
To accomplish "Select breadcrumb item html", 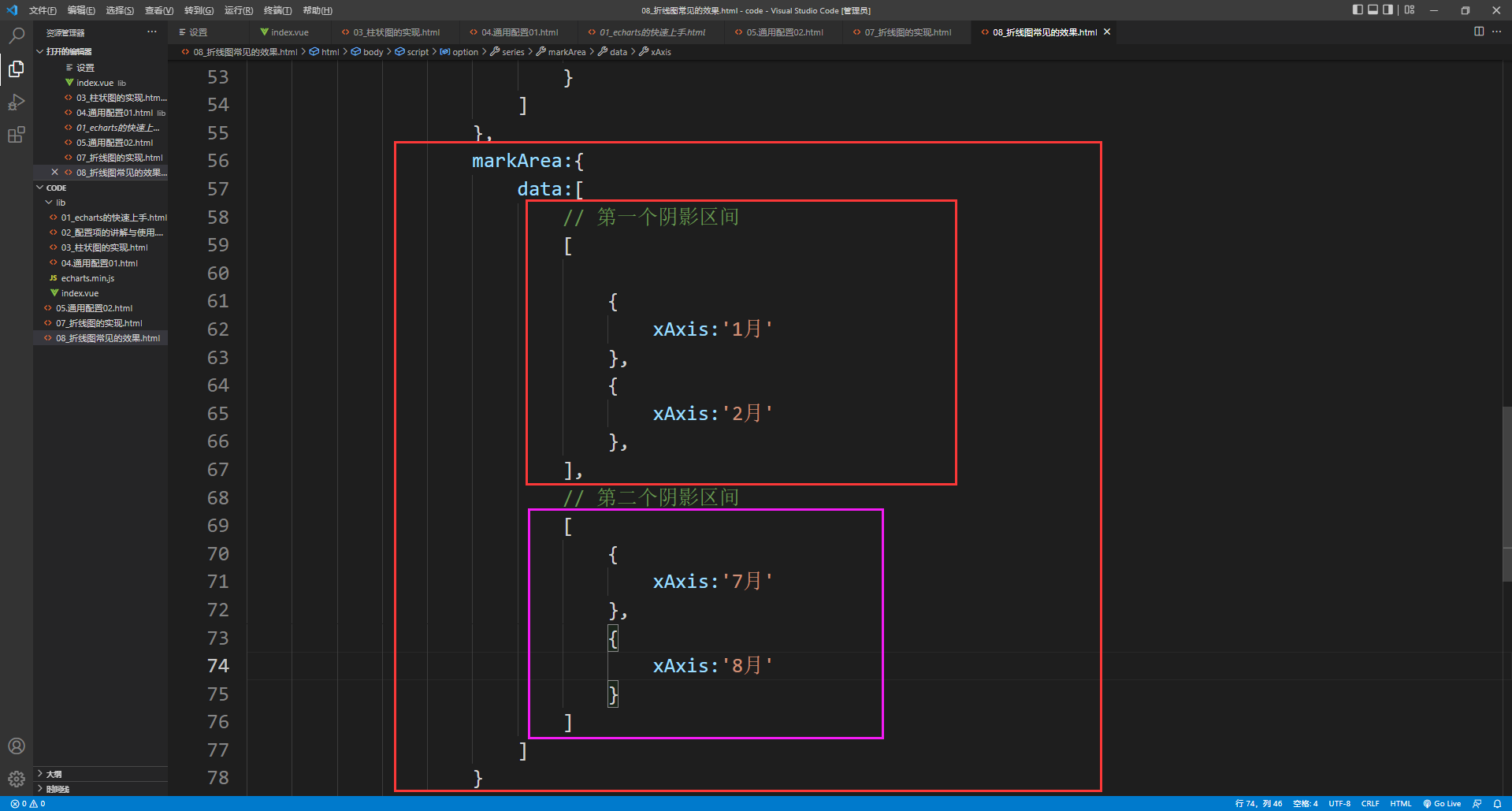I will coord(329,52).
